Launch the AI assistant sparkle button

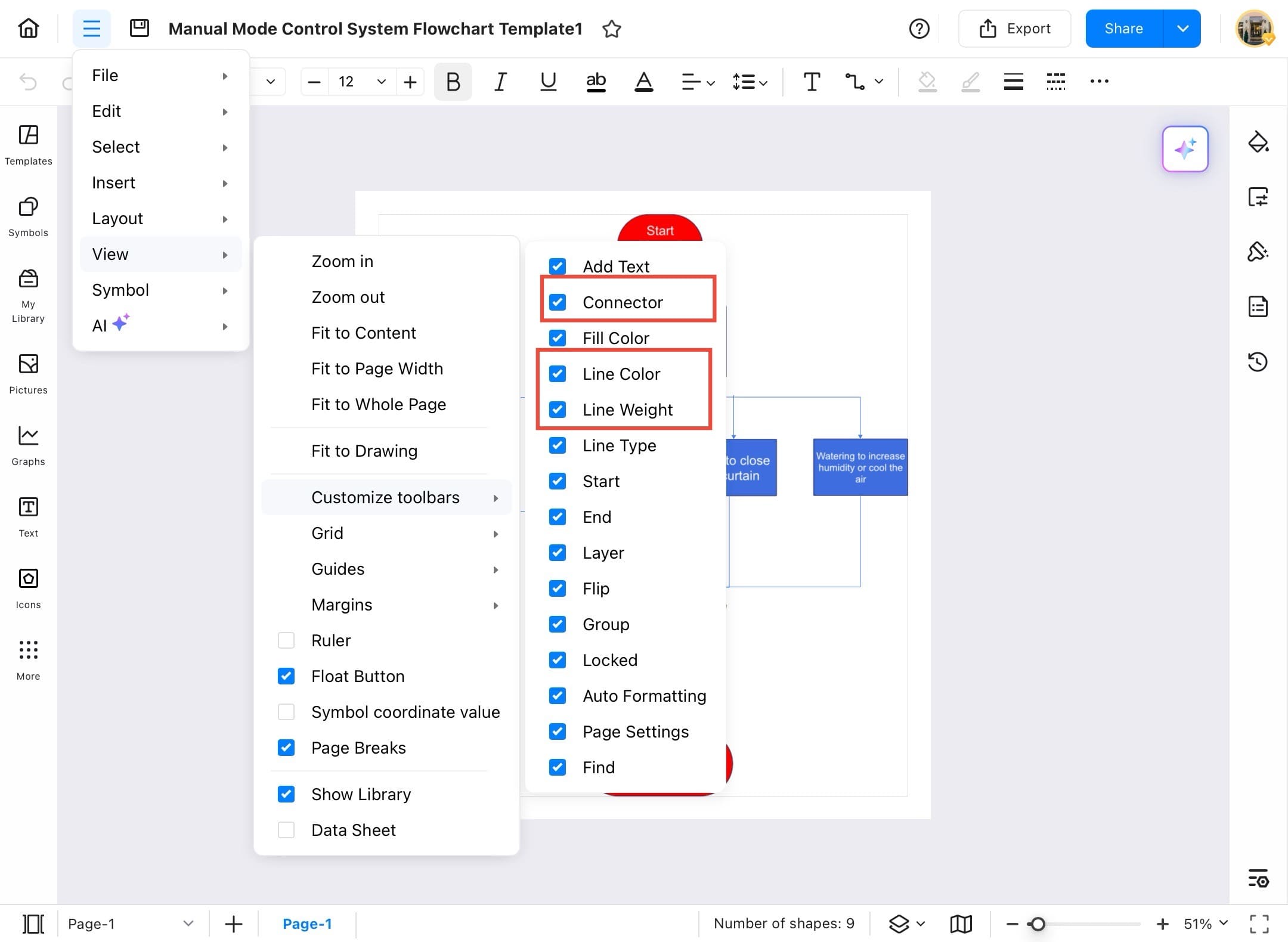(x=1185, y=149)
